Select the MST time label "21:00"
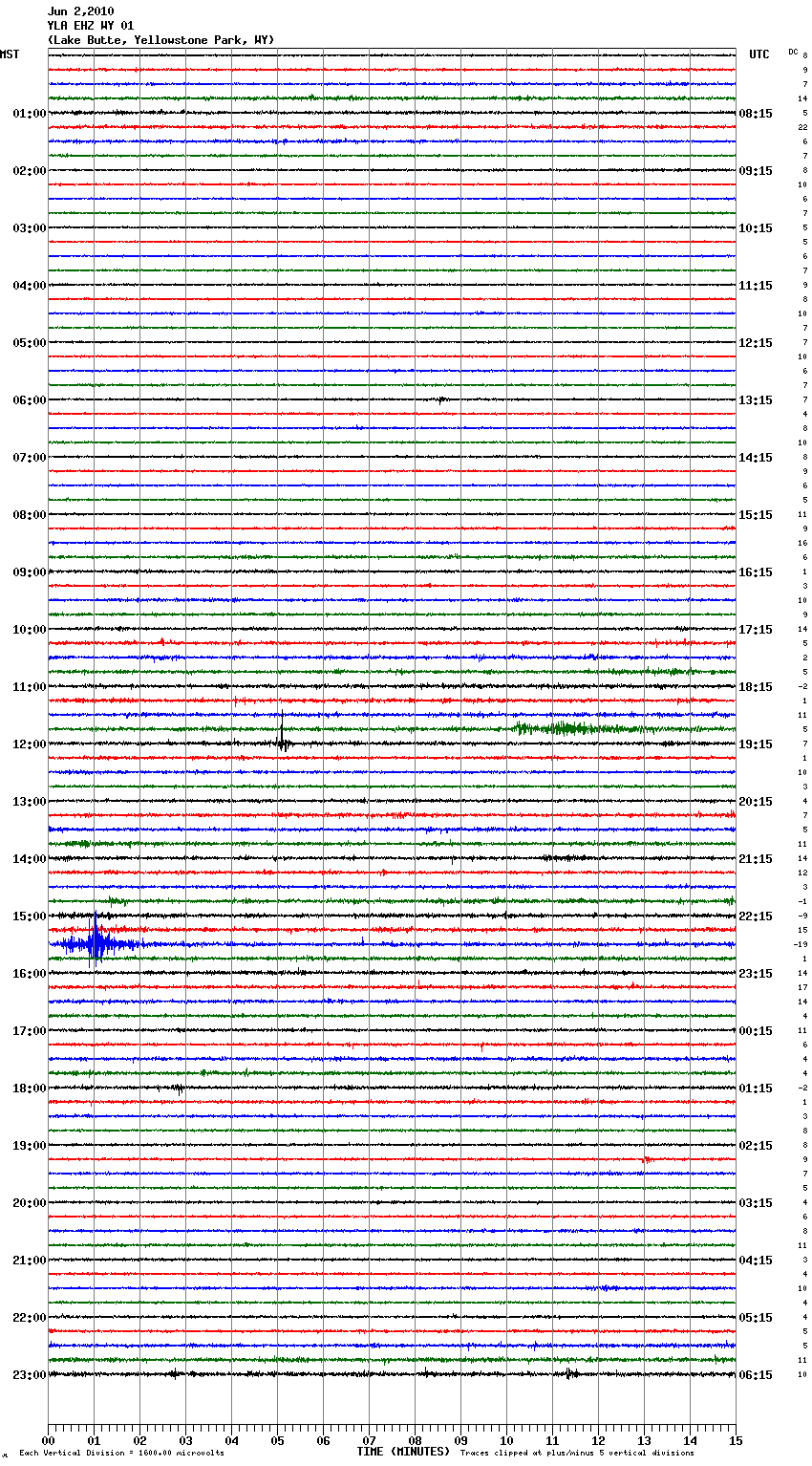This screenshot has width=812, height=1466. click(29, 1261)
